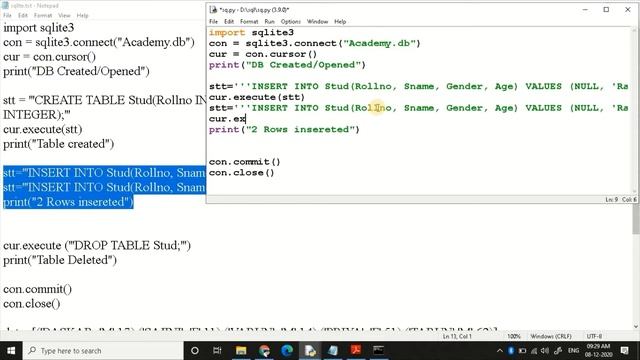Click 'cur.execute ("DROP TABLE Stud;")' in Notepad
The height and width of the screenshot is (360, 640).
pyautogui.click(x=97, y=245)
